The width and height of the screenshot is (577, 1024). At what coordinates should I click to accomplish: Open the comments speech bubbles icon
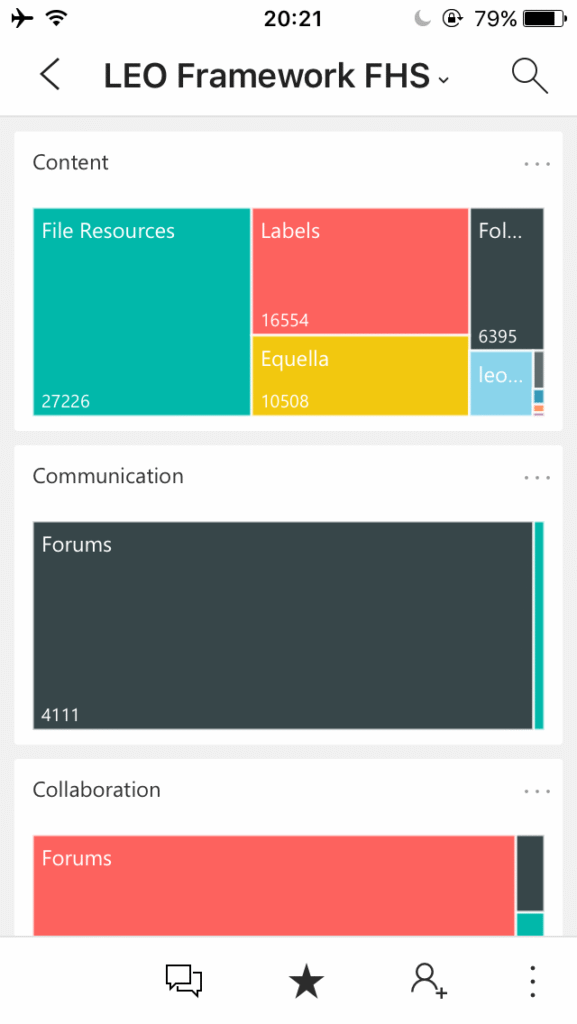pyautogui.click(x=183, y=981)
